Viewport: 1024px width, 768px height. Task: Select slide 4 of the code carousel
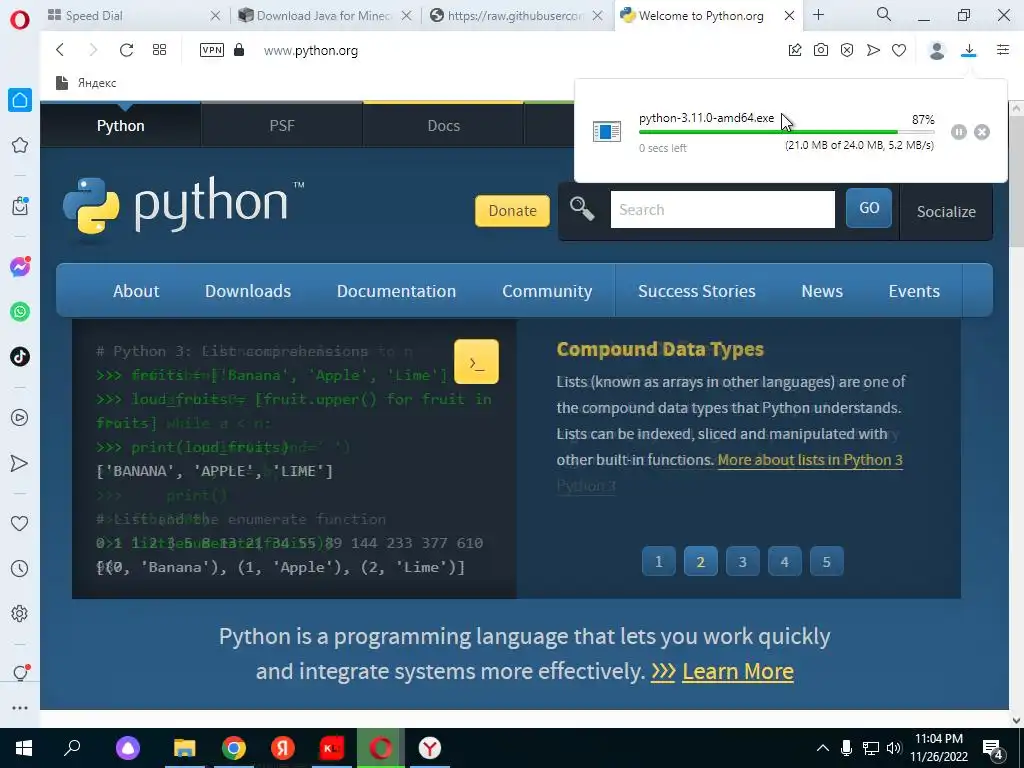click(784, 562)
